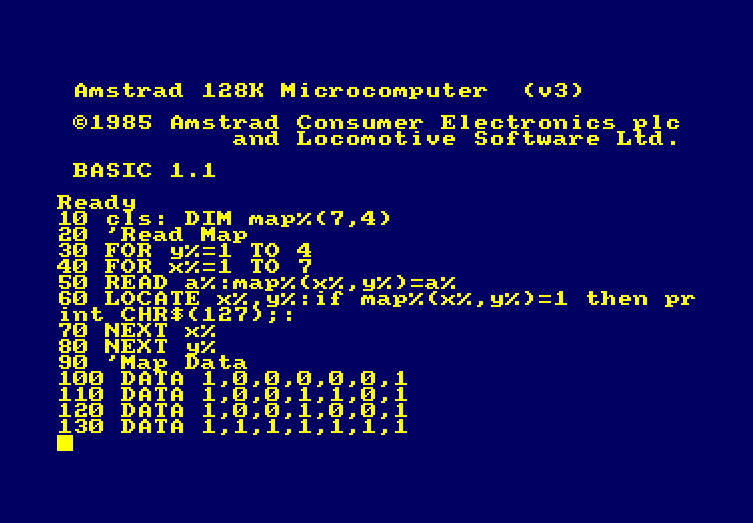Screen dimensions: 753x523
Task: Click line 100 DATA row
Action: [x=232, y=379]
